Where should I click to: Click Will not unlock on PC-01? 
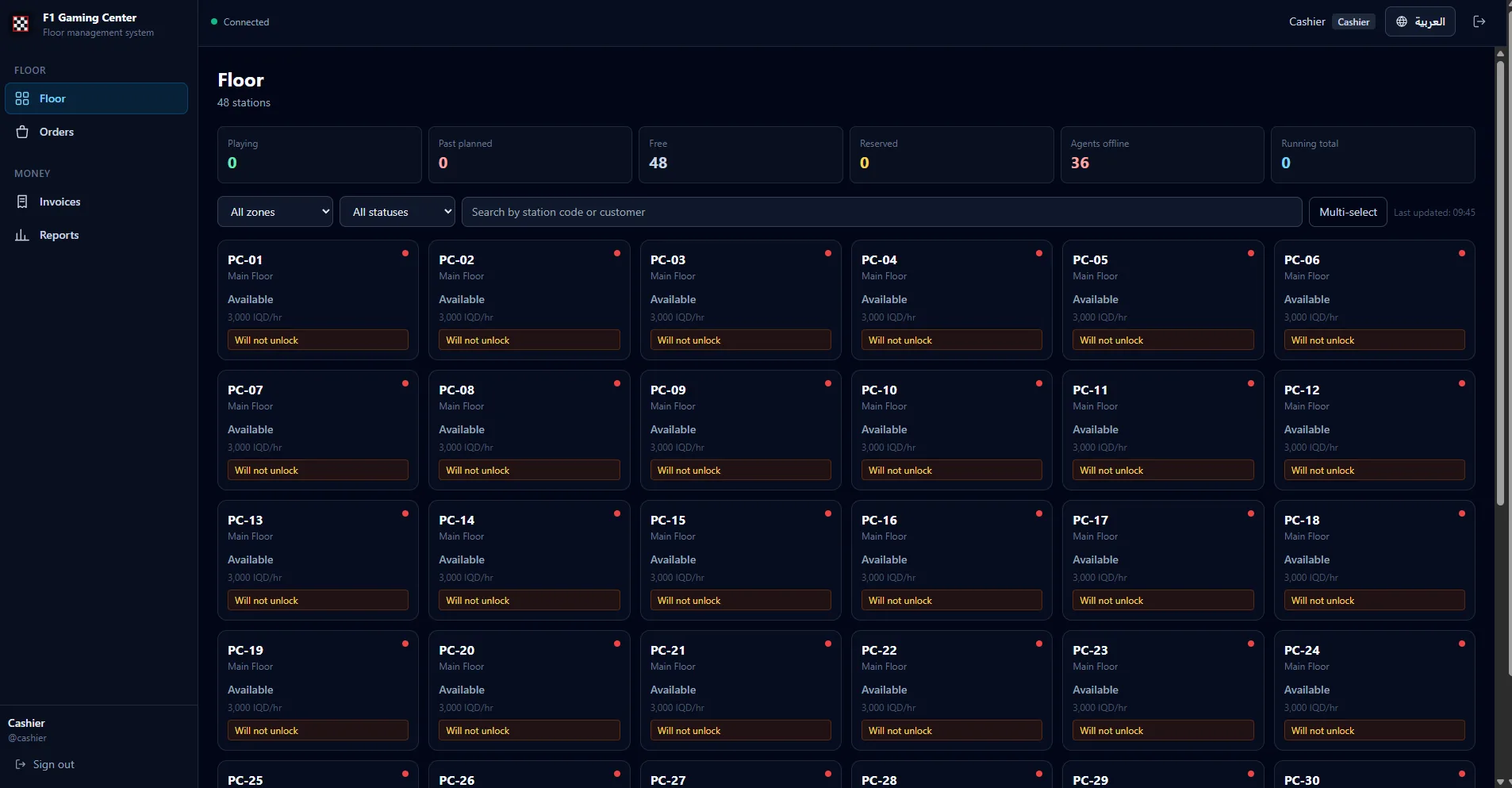318,340
